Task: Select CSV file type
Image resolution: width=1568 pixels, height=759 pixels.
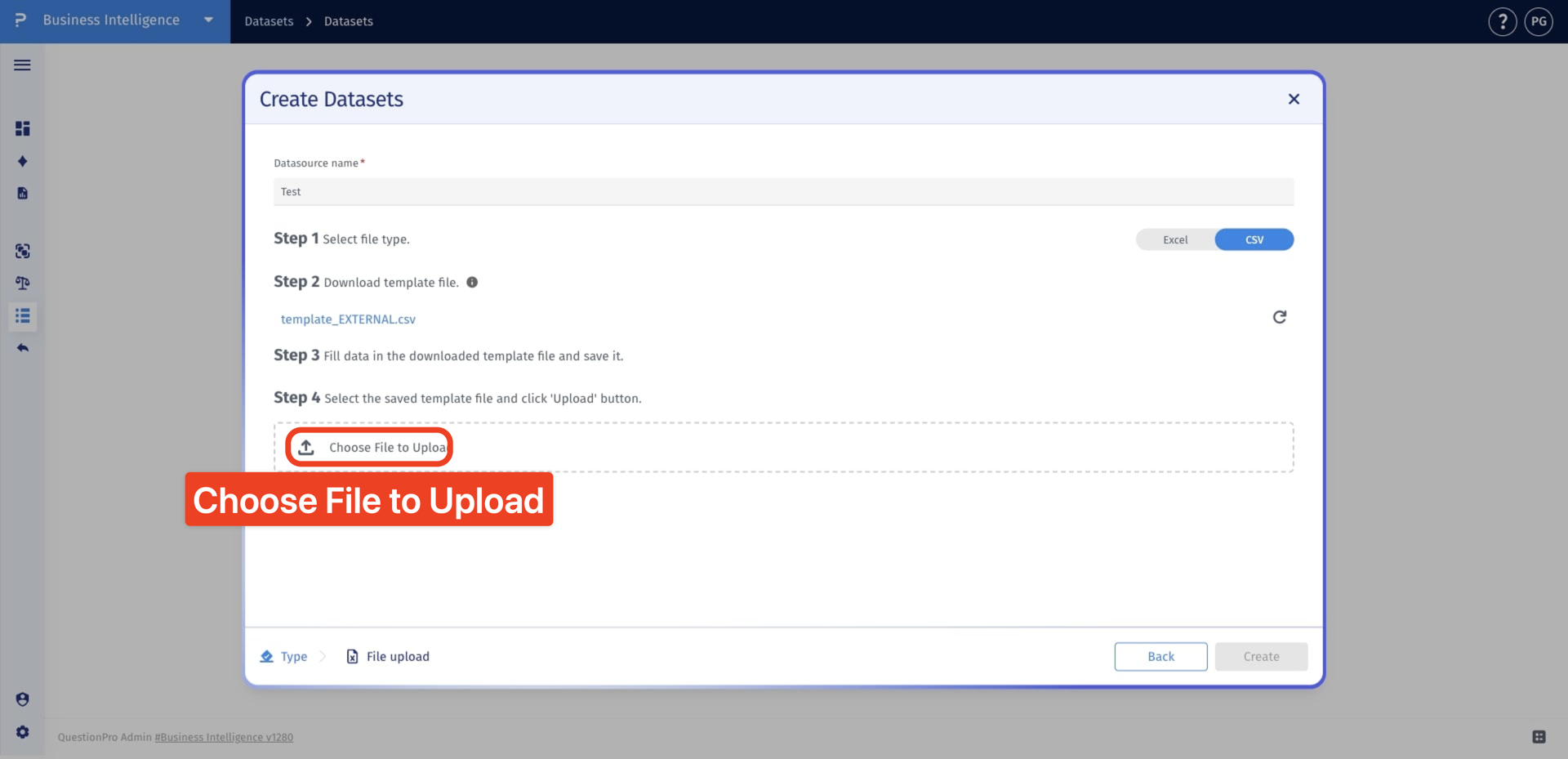Action: point(1254,239)
